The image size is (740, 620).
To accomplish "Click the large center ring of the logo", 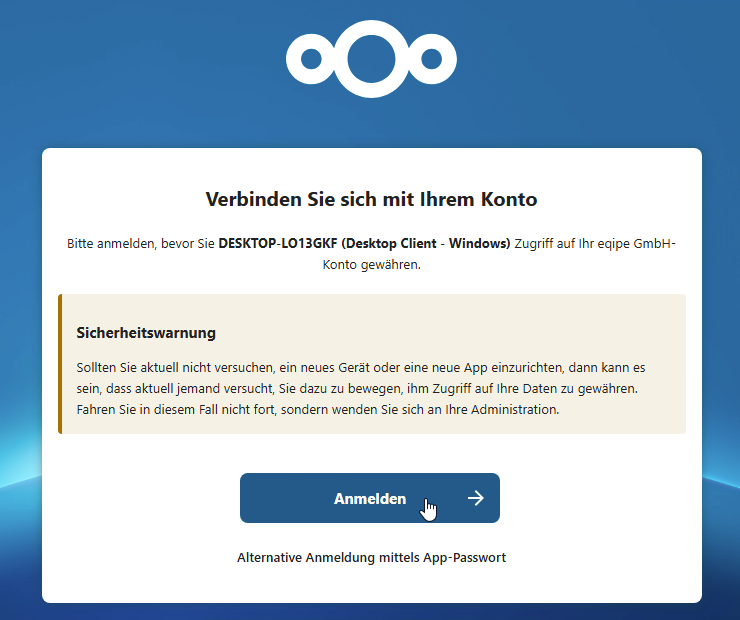I will (371, 59).
